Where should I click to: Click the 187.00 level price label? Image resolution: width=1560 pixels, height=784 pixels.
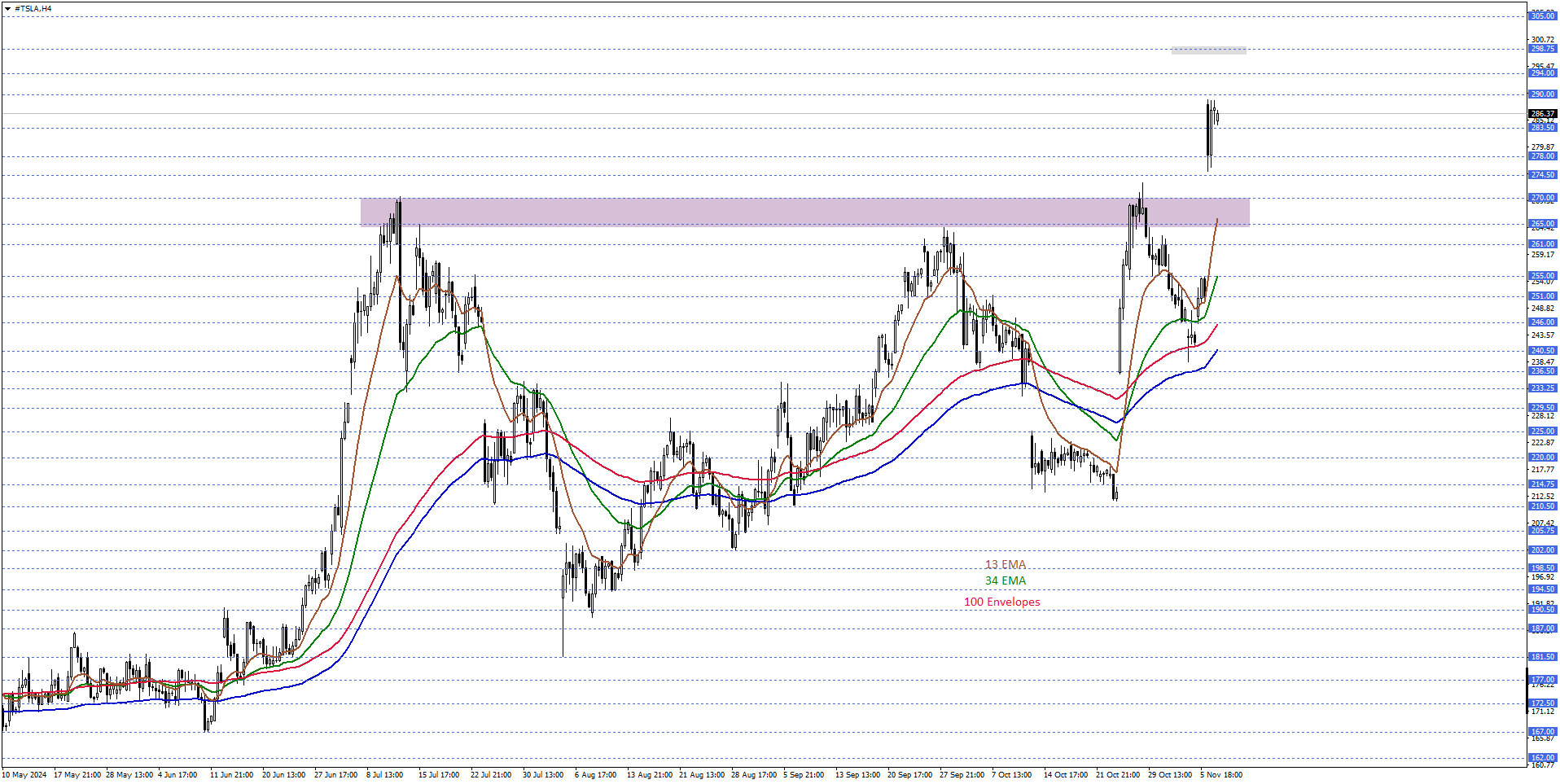(1542, 629)
